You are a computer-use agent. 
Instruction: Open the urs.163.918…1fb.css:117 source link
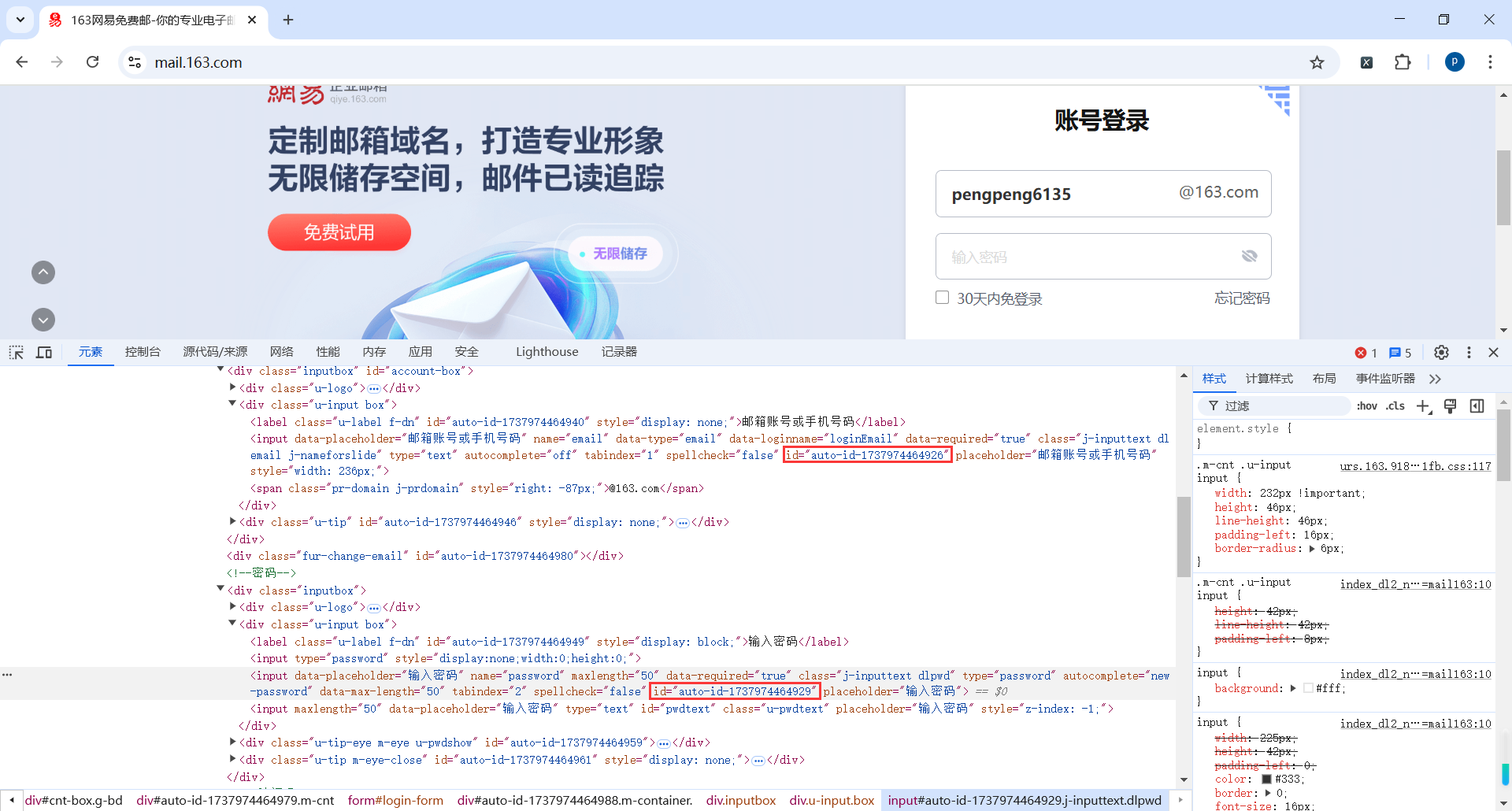[x=1415, y=466]
